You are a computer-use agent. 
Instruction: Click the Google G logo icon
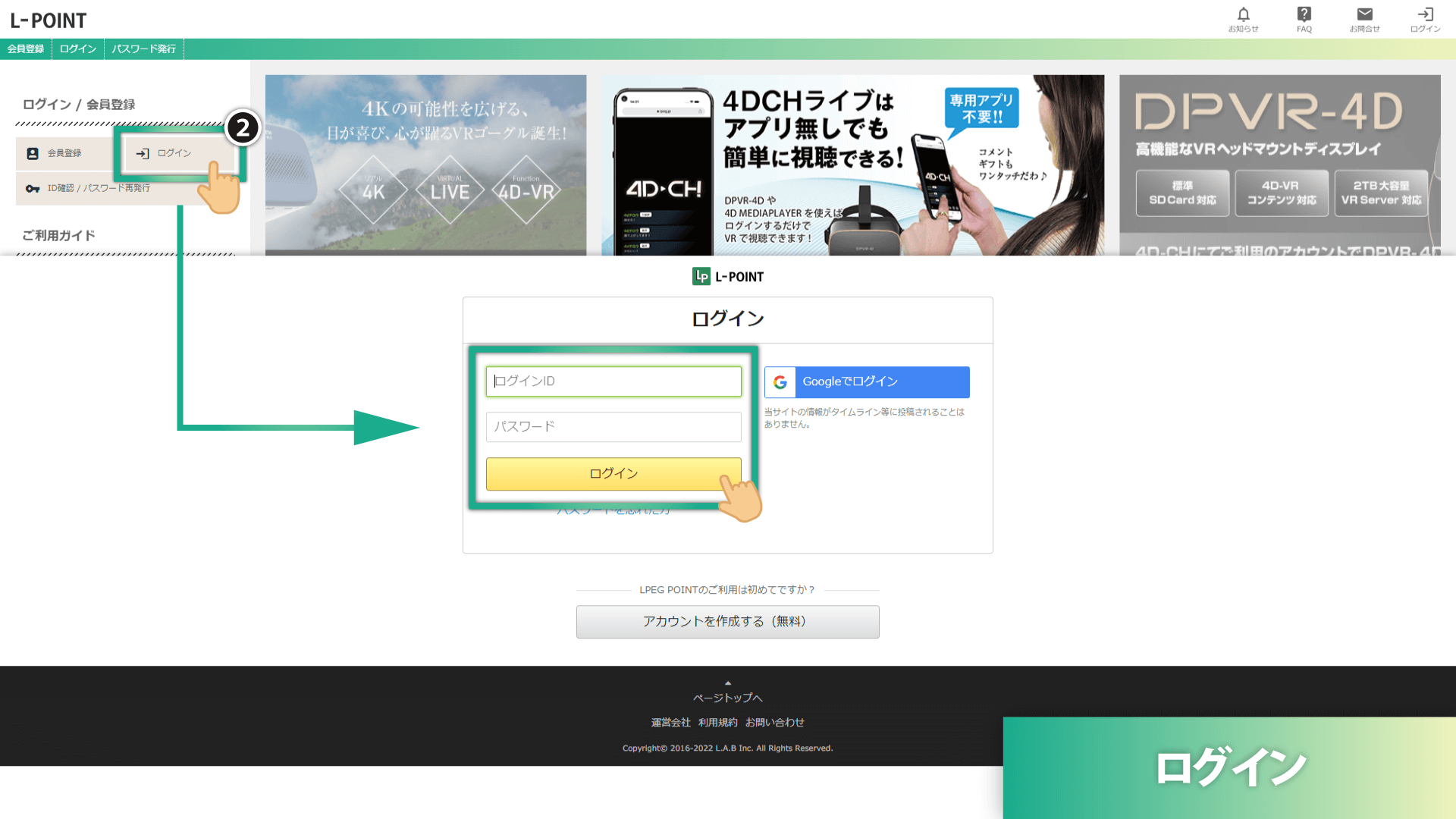780,382
